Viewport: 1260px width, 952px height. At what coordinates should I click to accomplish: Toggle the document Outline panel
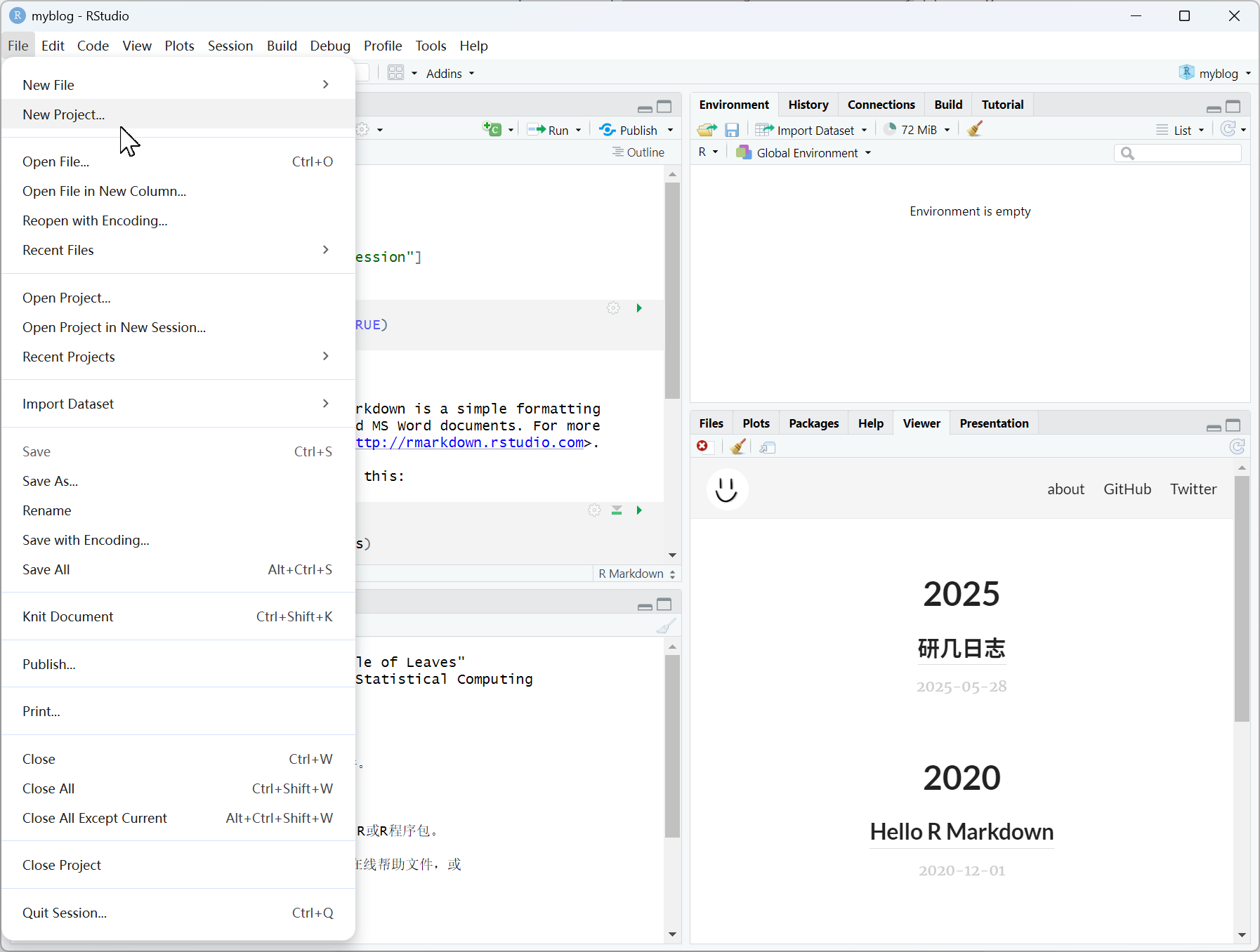click(x=638, y=152)
